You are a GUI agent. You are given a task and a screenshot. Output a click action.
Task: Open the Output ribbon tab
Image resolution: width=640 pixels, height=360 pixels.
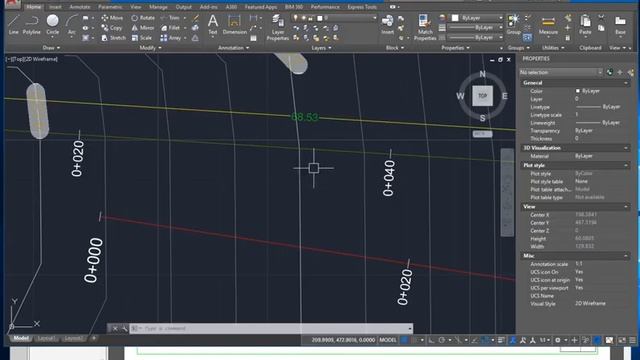183,7
